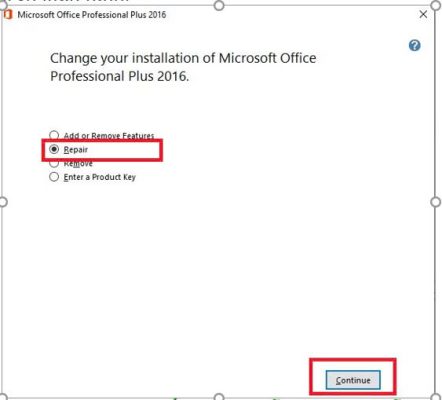Click the bottom-center image selection handle
Screen dimensions: 442x400
pyautogui.click(x=219, y=397)
